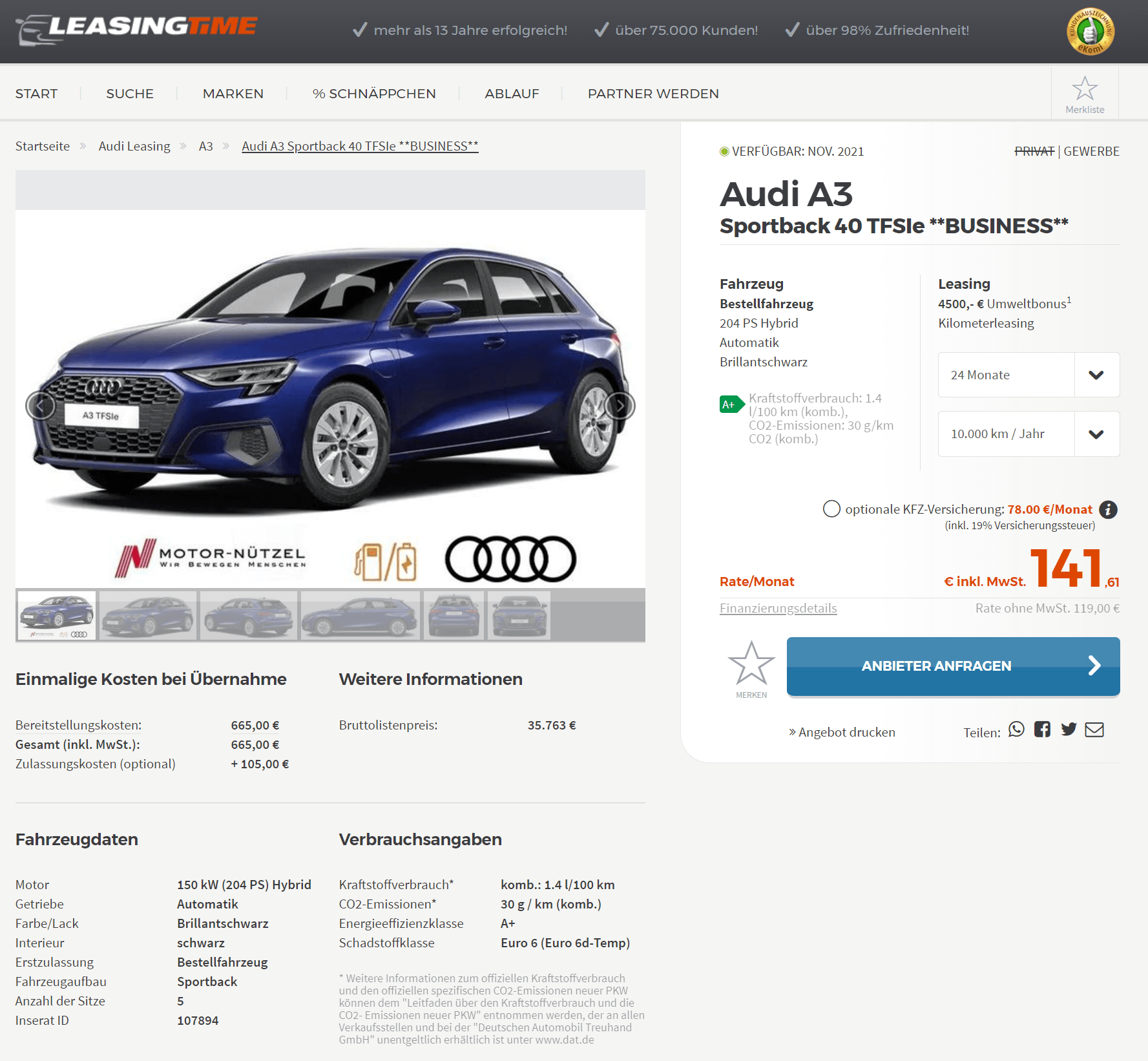Click the plug-in hybrid fuel icon

(x=386, y=561)
